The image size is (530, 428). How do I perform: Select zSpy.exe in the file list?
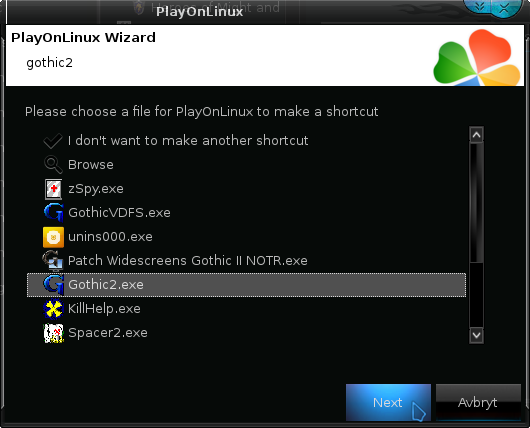pyautogui.click(x=96, y=189)
